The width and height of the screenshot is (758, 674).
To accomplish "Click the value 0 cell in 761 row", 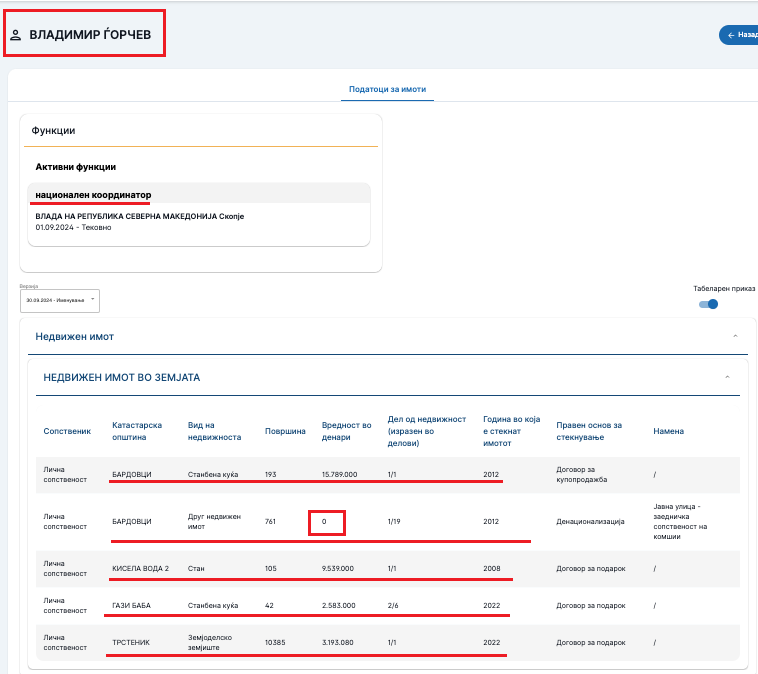I will [324, 521].
